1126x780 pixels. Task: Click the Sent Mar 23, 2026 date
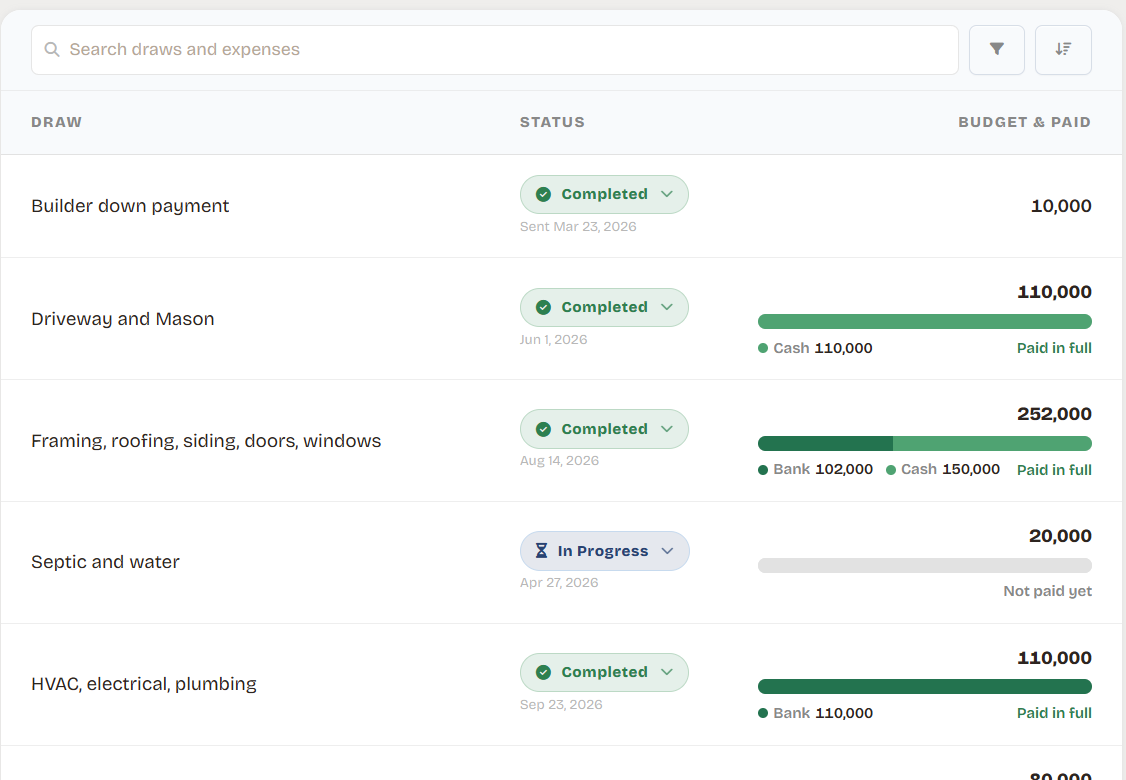coord(578,227)
